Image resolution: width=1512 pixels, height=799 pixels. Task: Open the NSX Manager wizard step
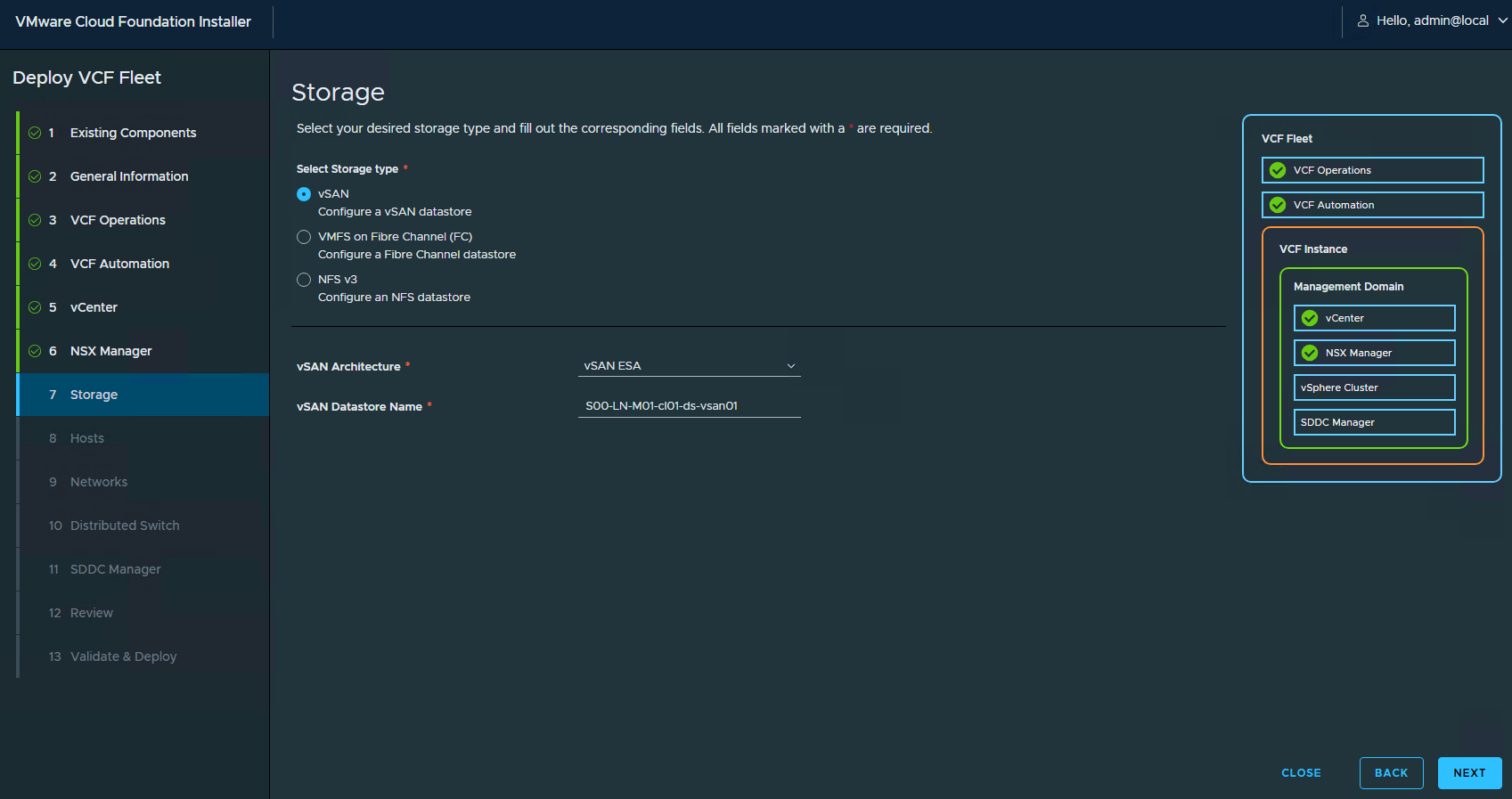pyautogui.click(x=143, y=351)
